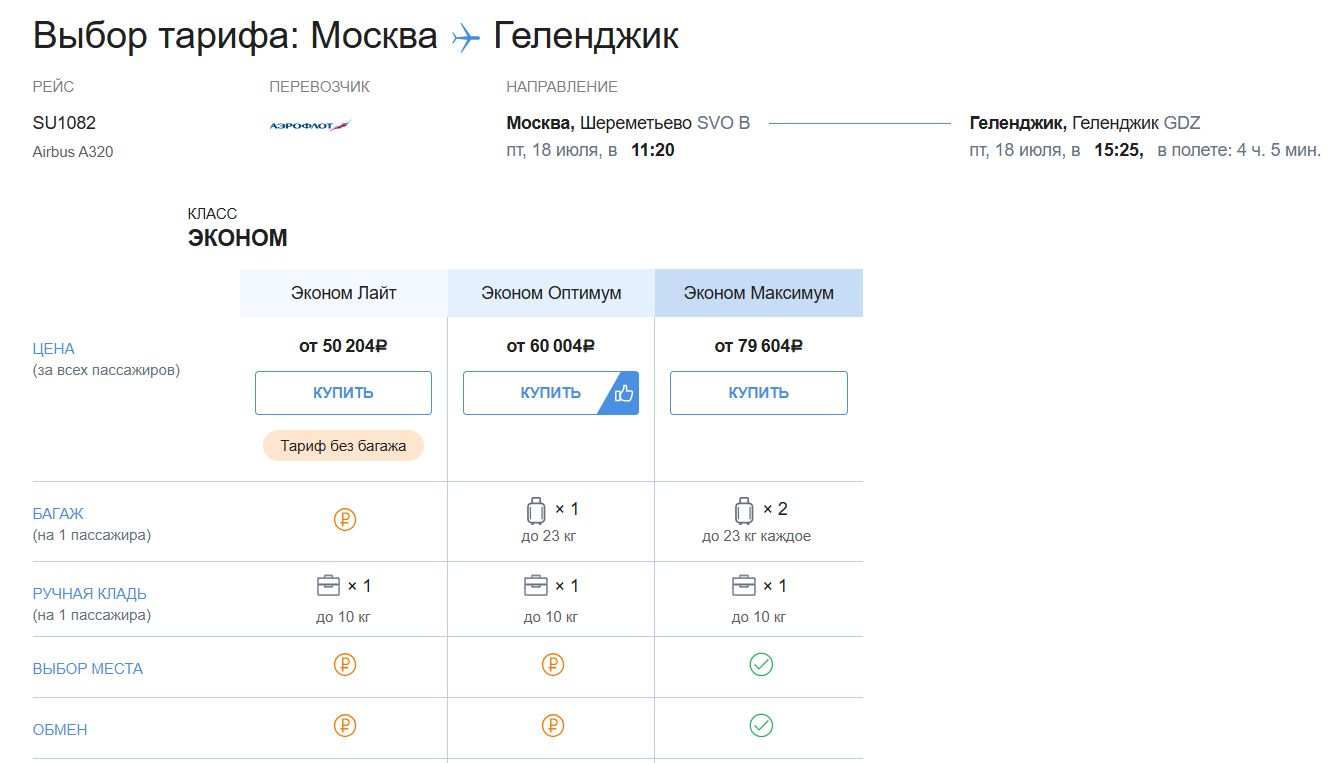This screenshot has width=1334, height=763.
Task: Select the Эконом Оптимум tariff header
Action: coord(551,293)
